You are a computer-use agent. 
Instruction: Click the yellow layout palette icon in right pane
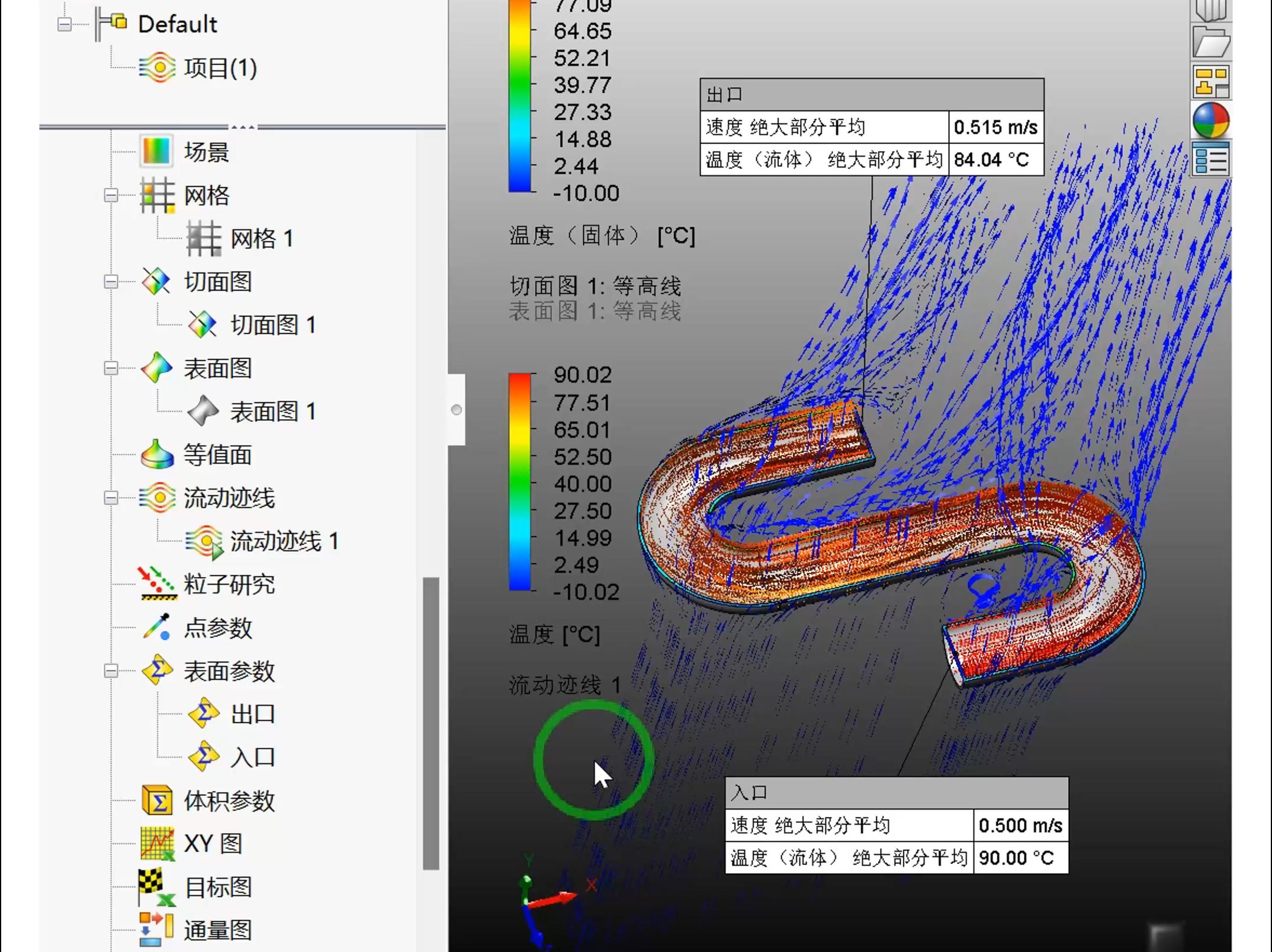(x=1211, y=82)
